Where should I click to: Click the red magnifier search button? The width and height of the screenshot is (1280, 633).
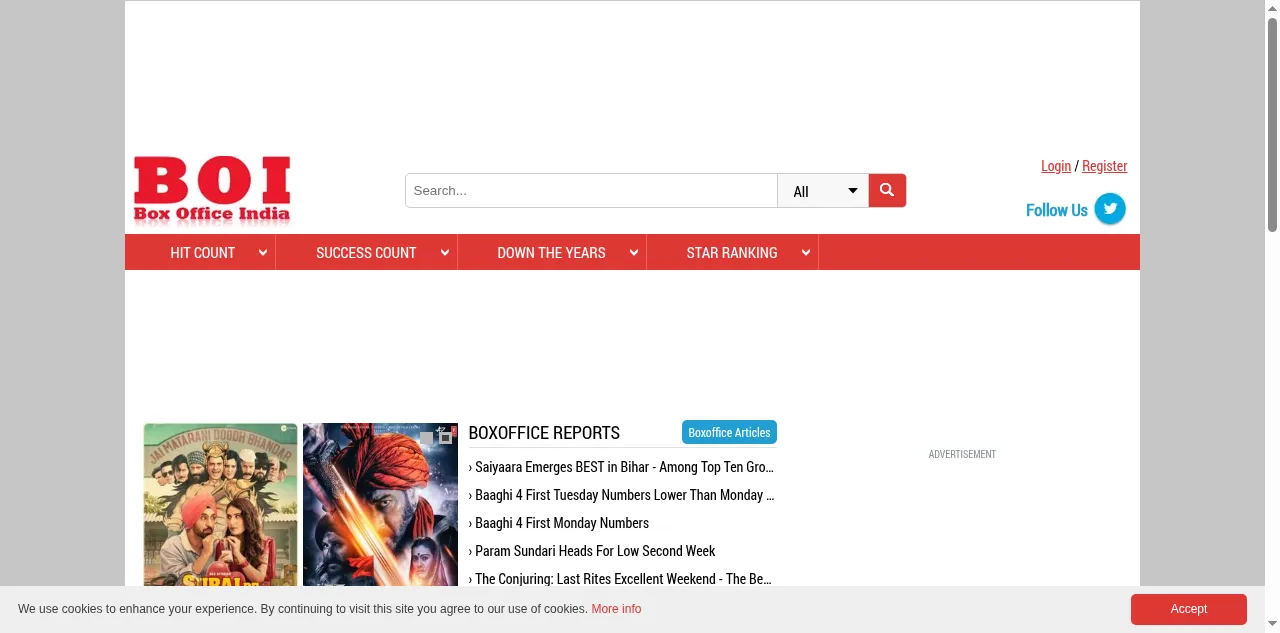(887, 190)
